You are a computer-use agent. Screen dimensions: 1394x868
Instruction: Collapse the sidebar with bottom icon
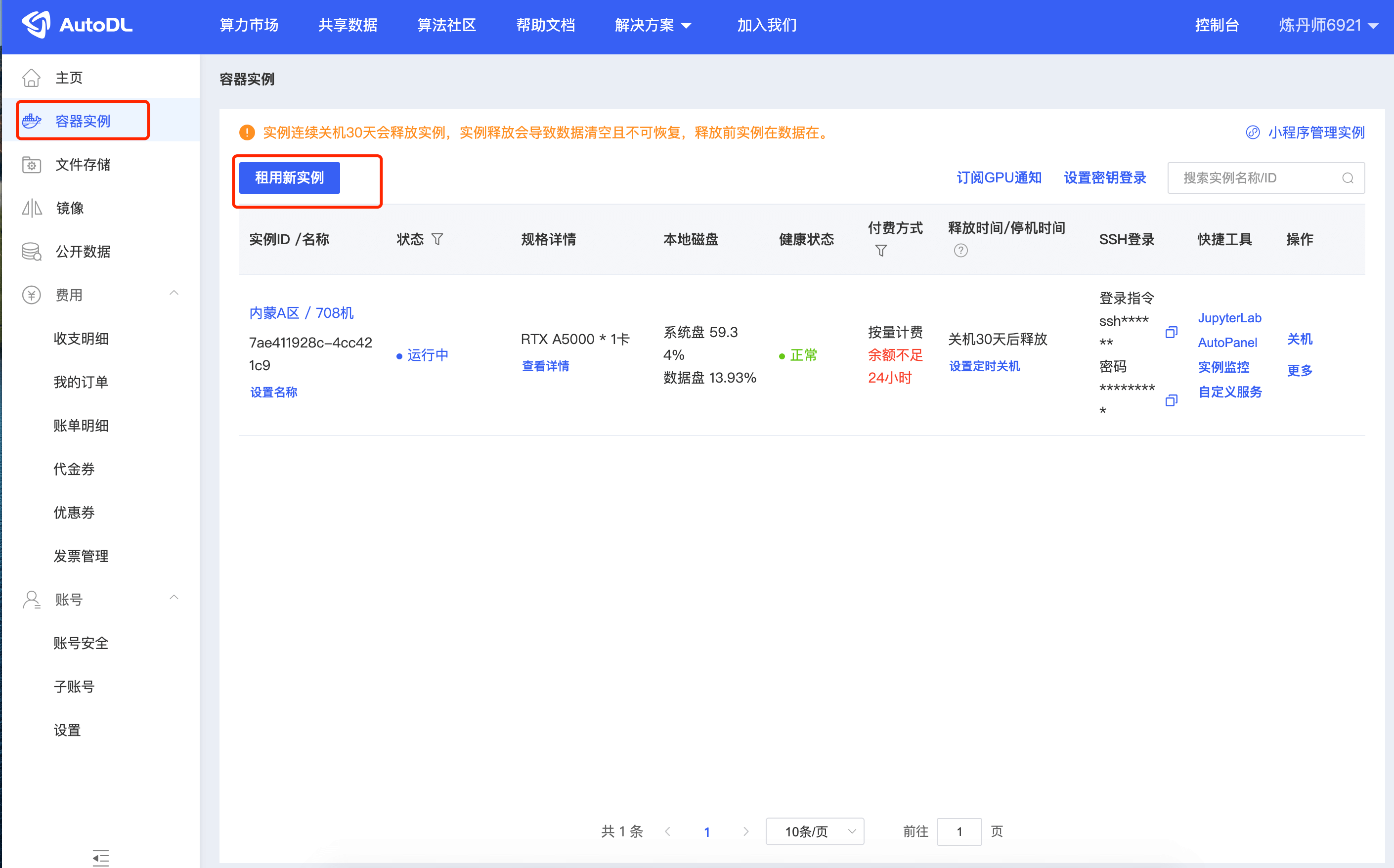(100, 858)
